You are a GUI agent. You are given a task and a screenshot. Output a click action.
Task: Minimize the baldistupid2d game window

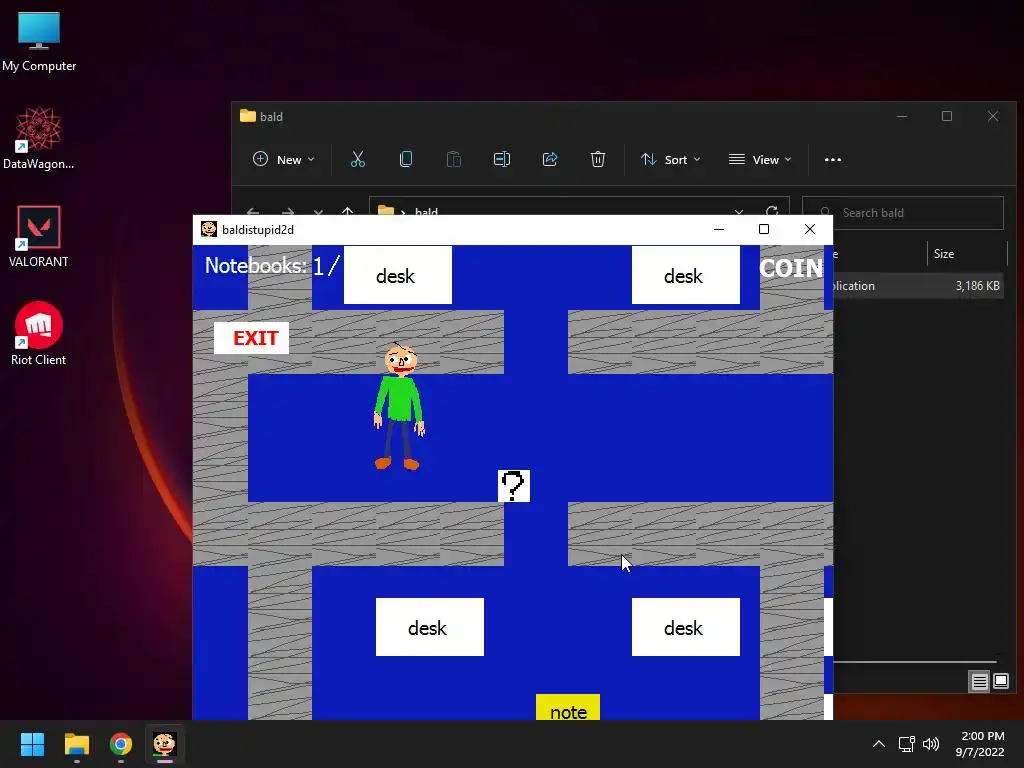coord(719,229)
